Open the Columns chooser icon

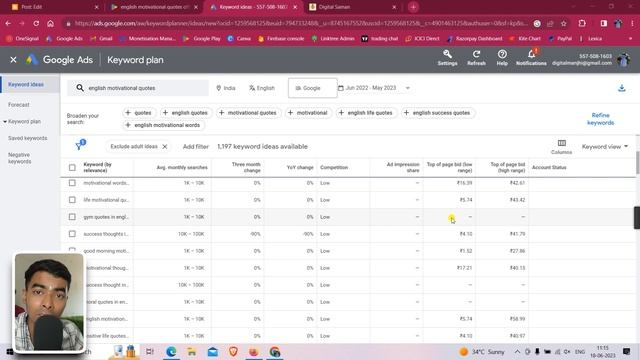click(562, 147)
